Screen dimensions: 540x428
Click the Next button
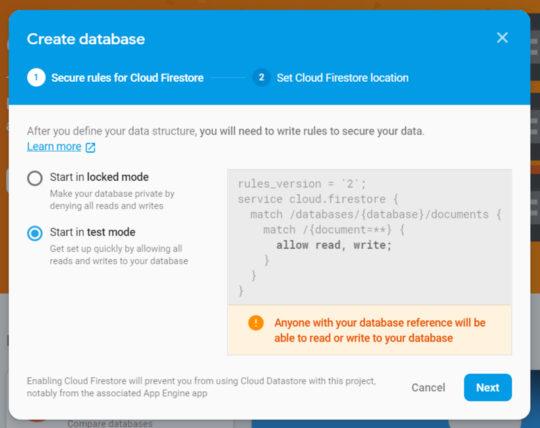(488, 387)
